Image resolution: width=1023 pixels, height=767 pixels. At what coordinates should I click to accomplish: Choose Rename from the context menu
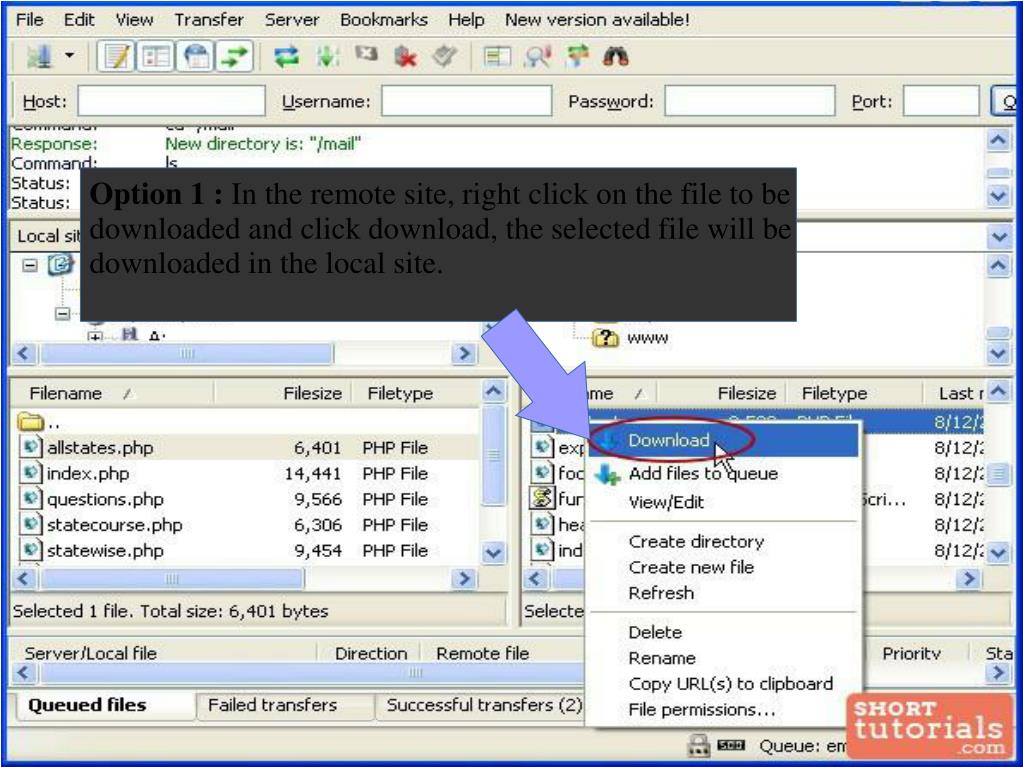pos(724,658)
